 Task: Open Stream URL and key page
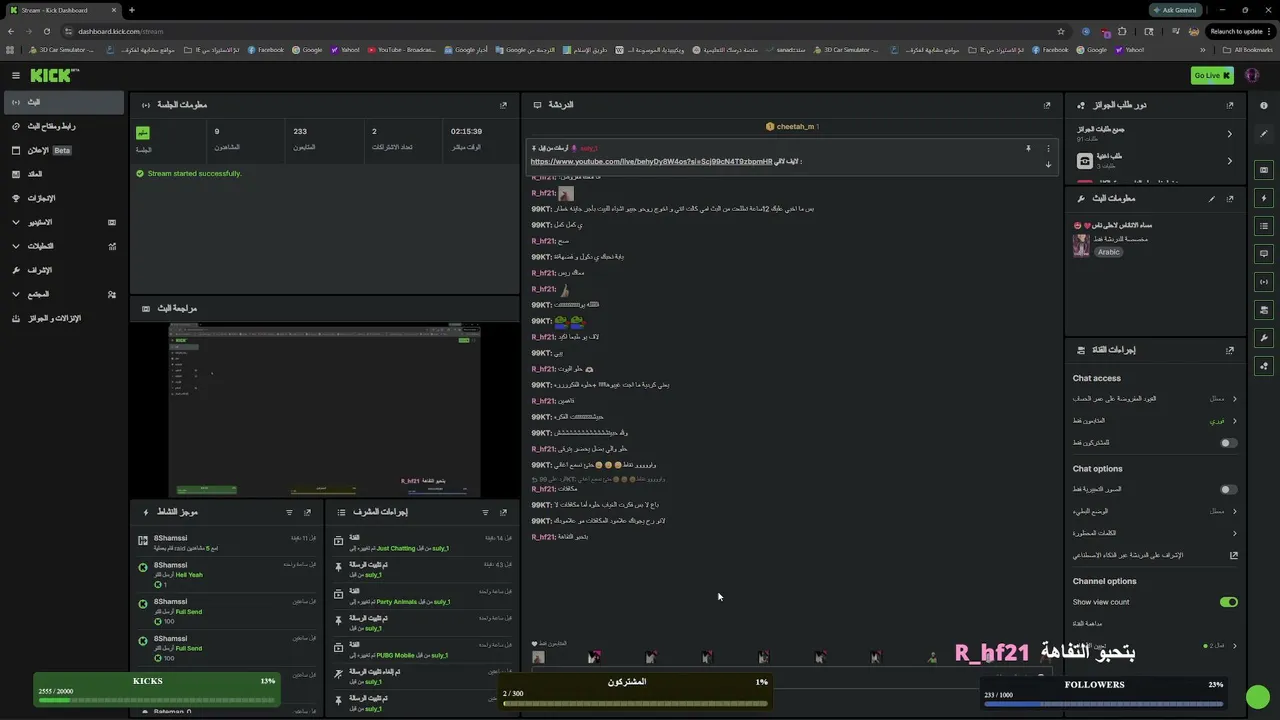(63, 126)
